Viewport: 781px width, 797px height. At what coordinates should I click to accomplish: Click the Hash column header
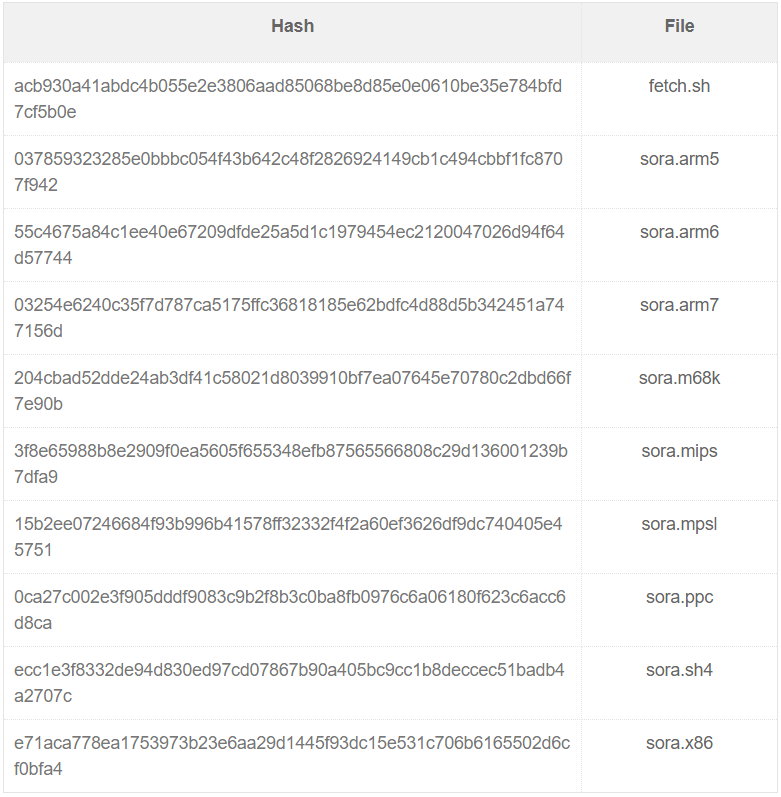click(x=292, y=27)
